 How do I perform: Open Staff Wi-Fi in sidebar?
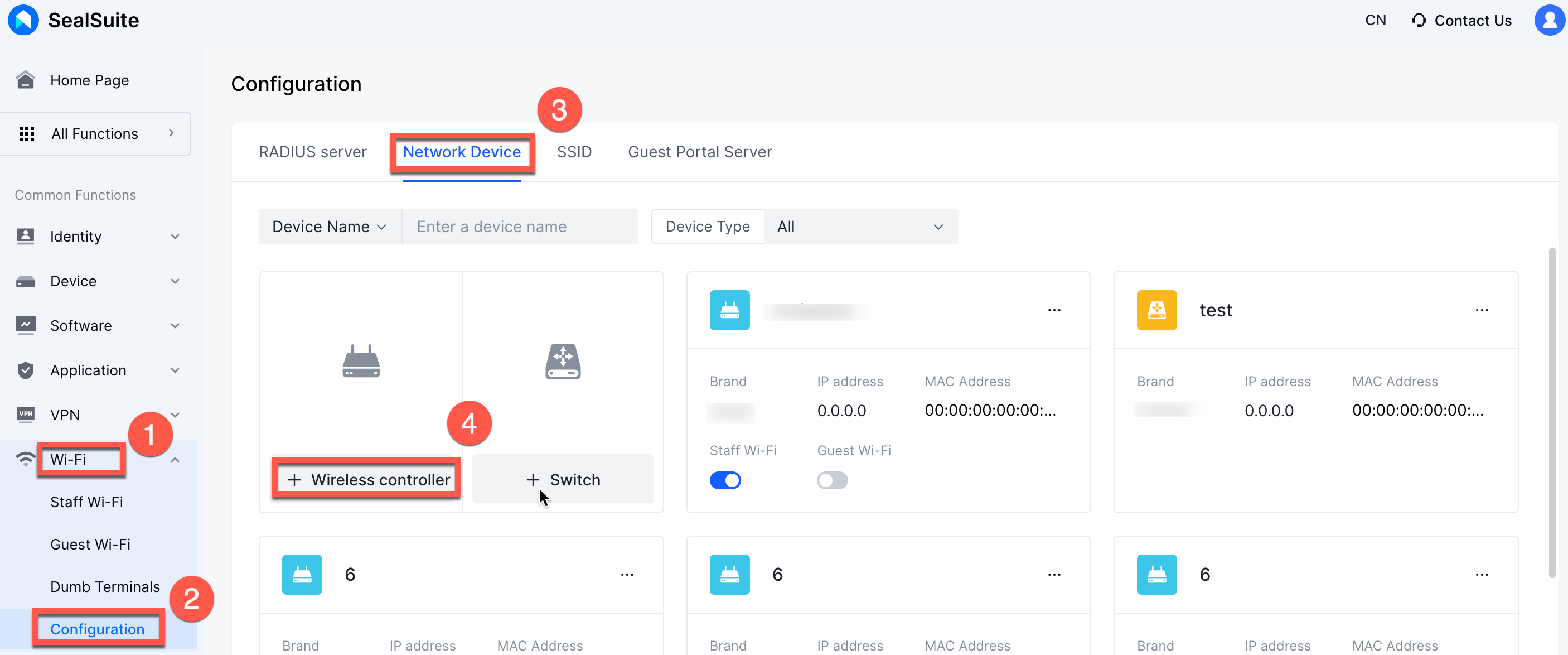coord(86,502)
